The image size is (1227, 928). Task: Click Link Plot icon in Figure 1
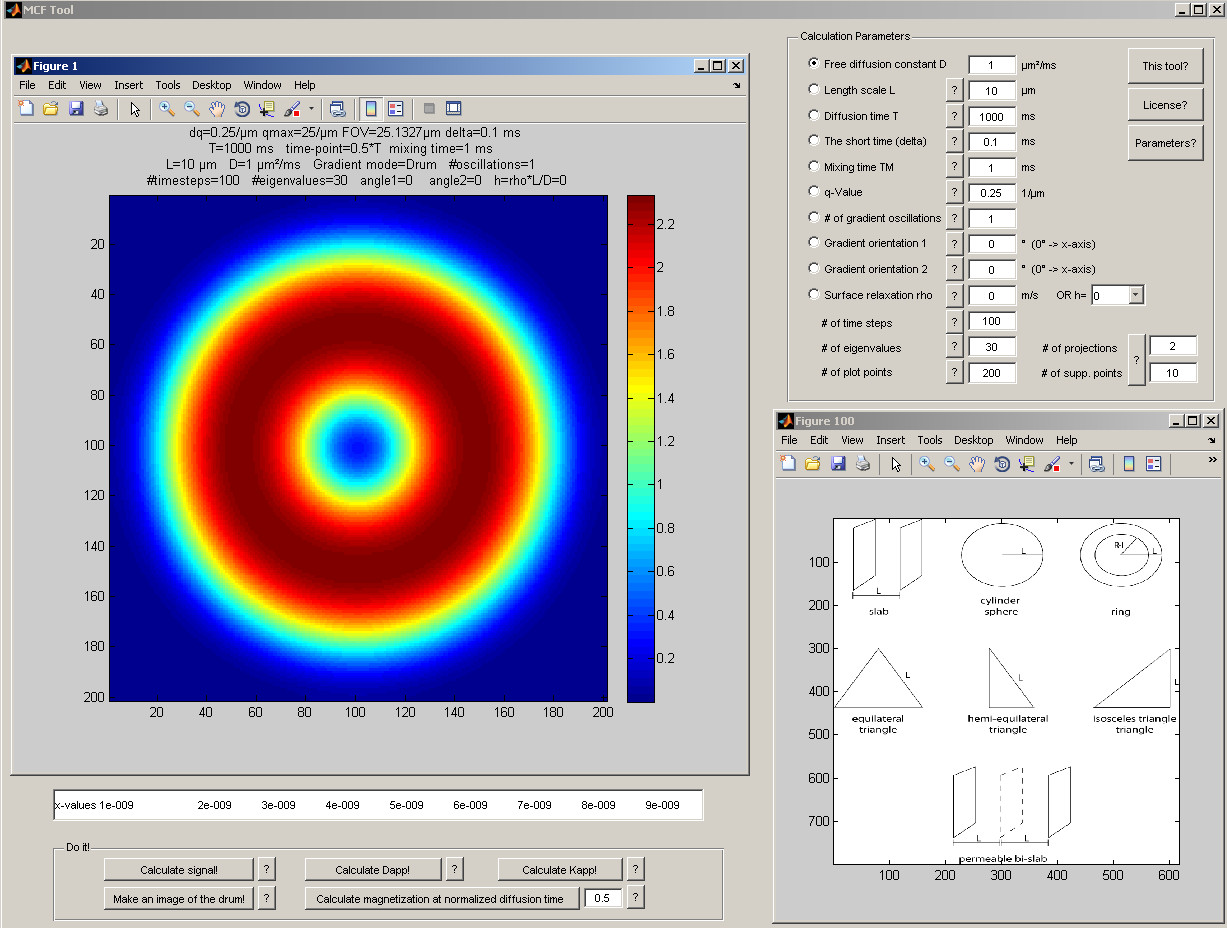point(337,108)
